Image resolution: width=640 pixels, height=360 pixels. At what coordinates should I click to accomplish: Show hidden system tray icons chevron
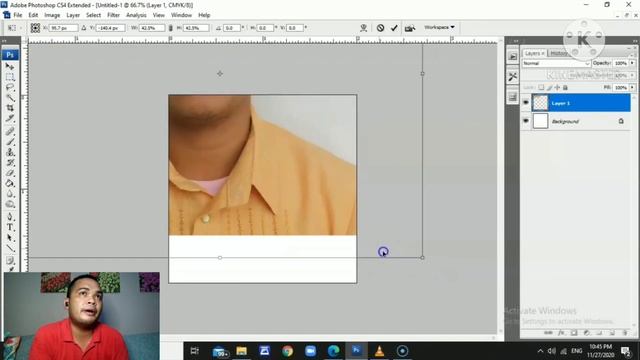coord(540,351)
